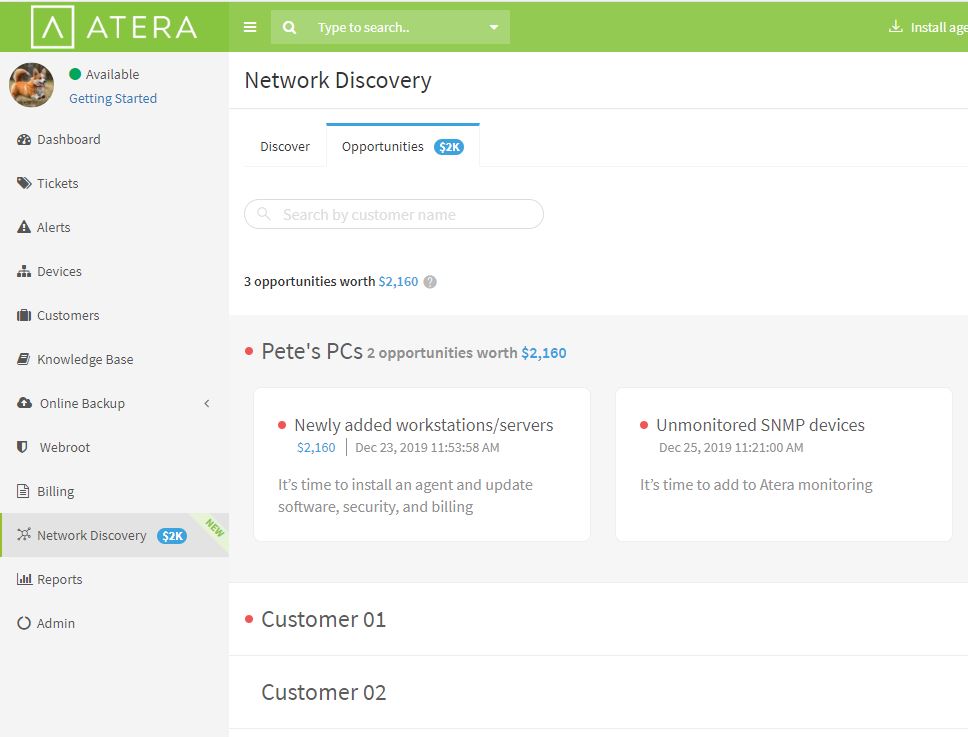
Task: Open Customers via the briefcase icon
Action: pyautogui.click(x=23, y=315)
